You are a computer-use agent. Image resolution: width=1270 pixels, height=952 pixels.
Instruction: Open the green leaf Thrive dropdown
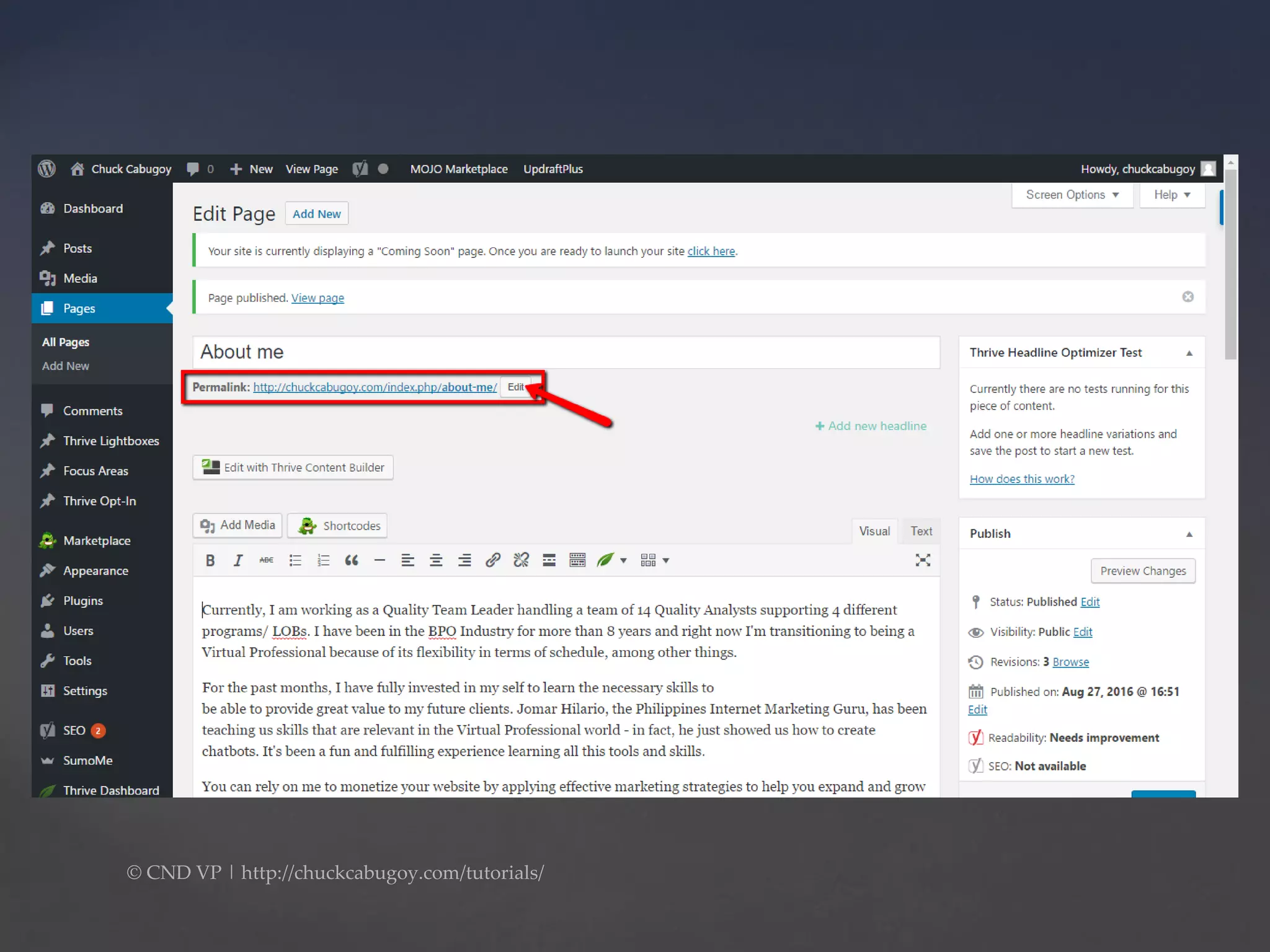pos(611,560)
